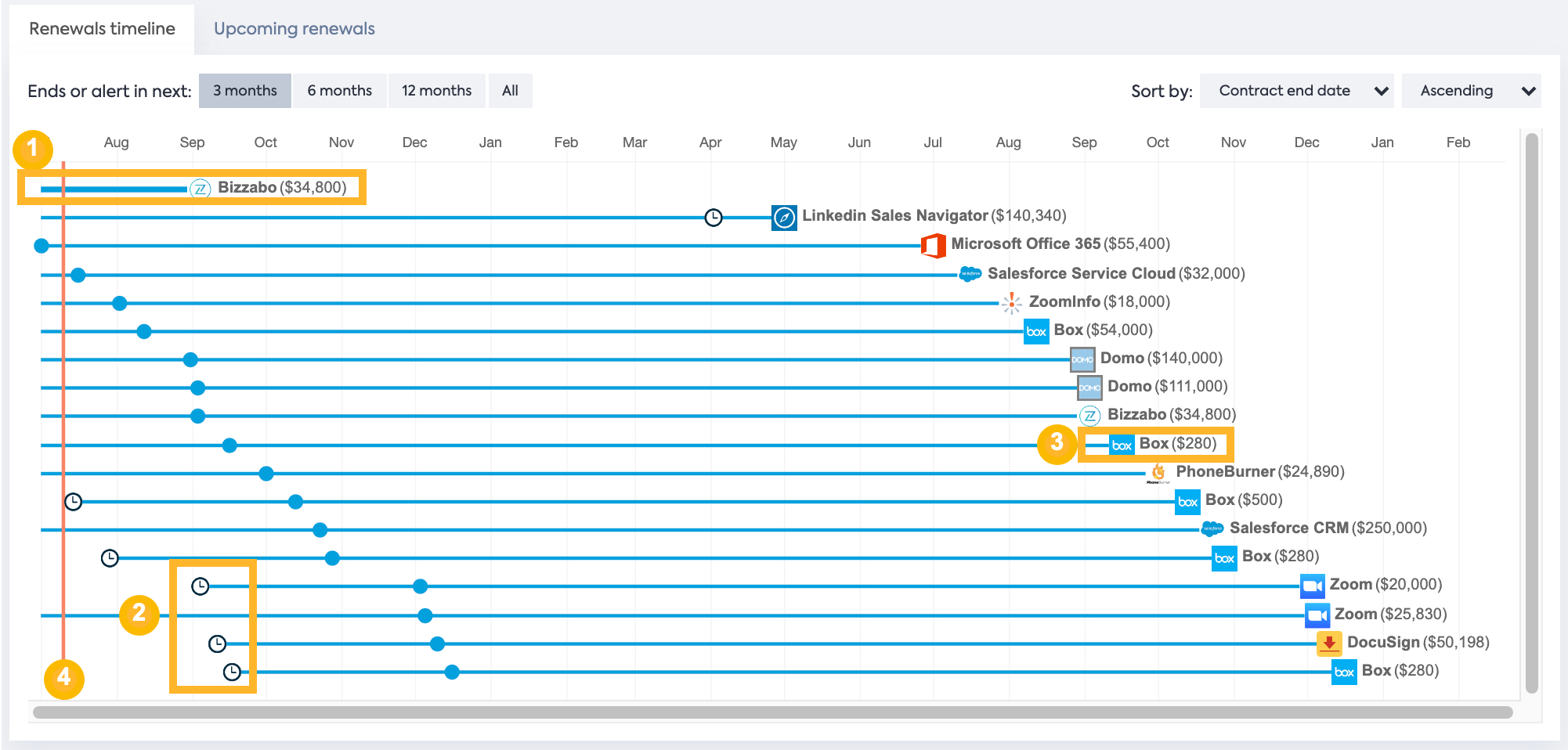1568x750 pixels.
Task: Open the Linkedin Sales Navigator ($140,340) label
Action: coord(934,215)
